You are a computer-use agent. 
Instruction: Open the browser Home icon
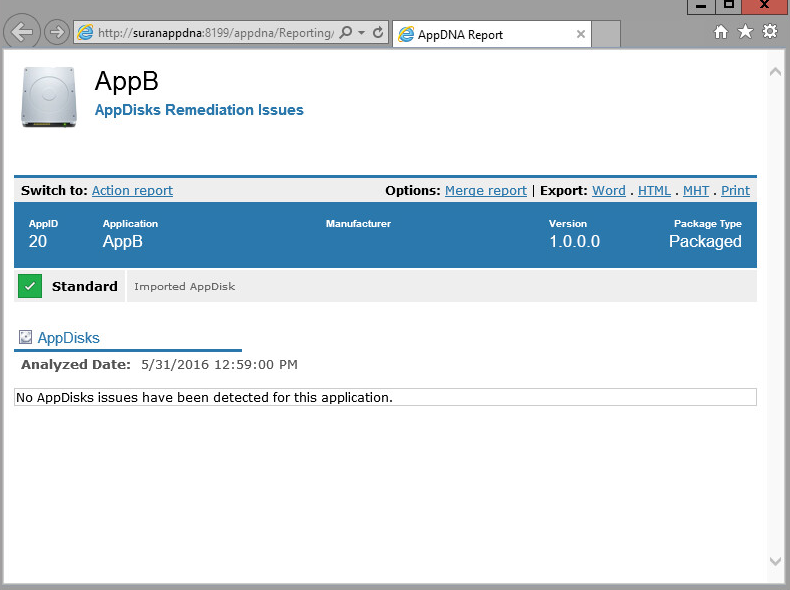coord(721,32)
